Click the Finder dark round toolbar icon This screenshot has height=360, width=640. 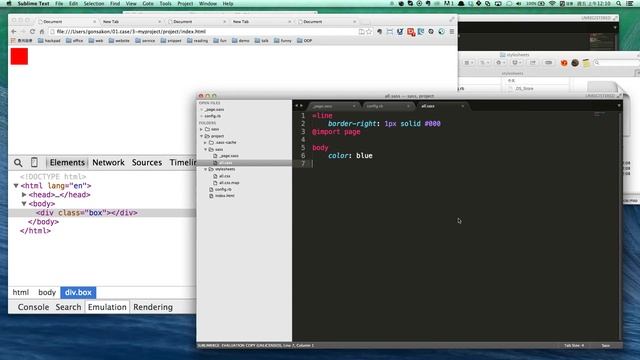point(575,63)
